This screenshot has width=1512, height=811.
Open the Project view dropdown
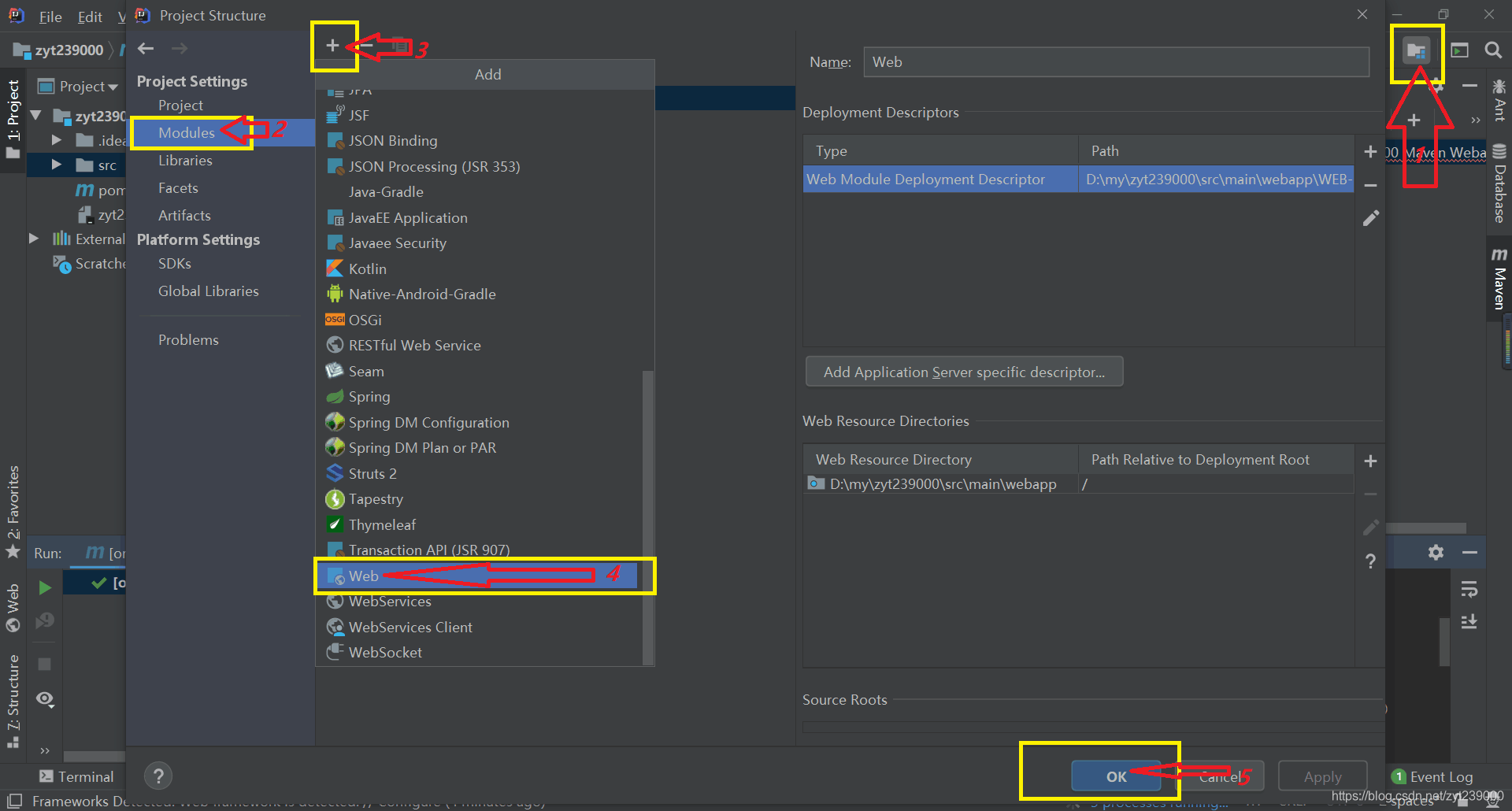tap(79, 87)
